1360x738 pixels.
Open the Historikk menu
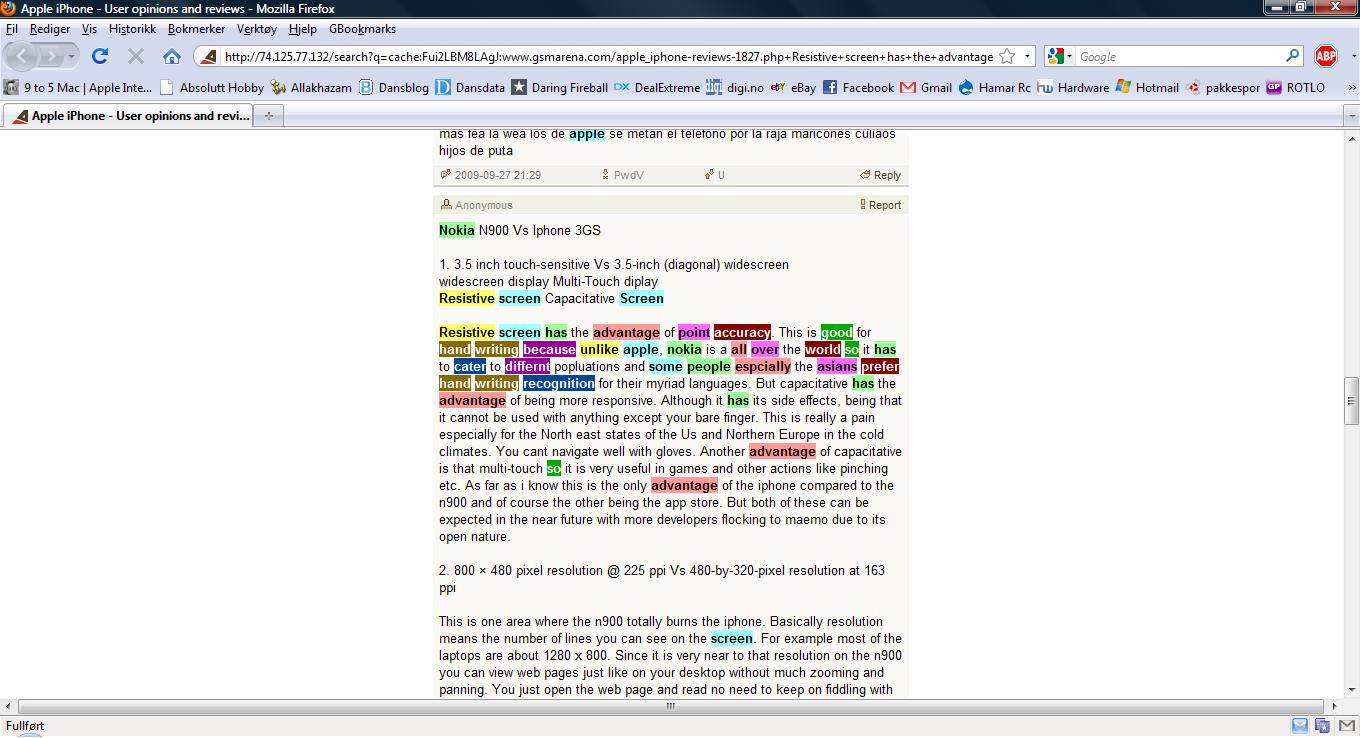[x=133, y=29]
